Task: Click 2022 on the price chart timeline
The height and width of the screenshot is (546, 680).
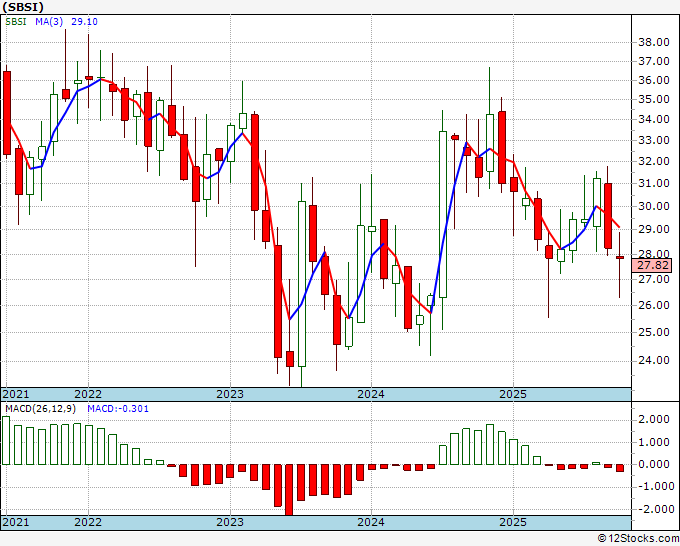Action: pos(88,394)
